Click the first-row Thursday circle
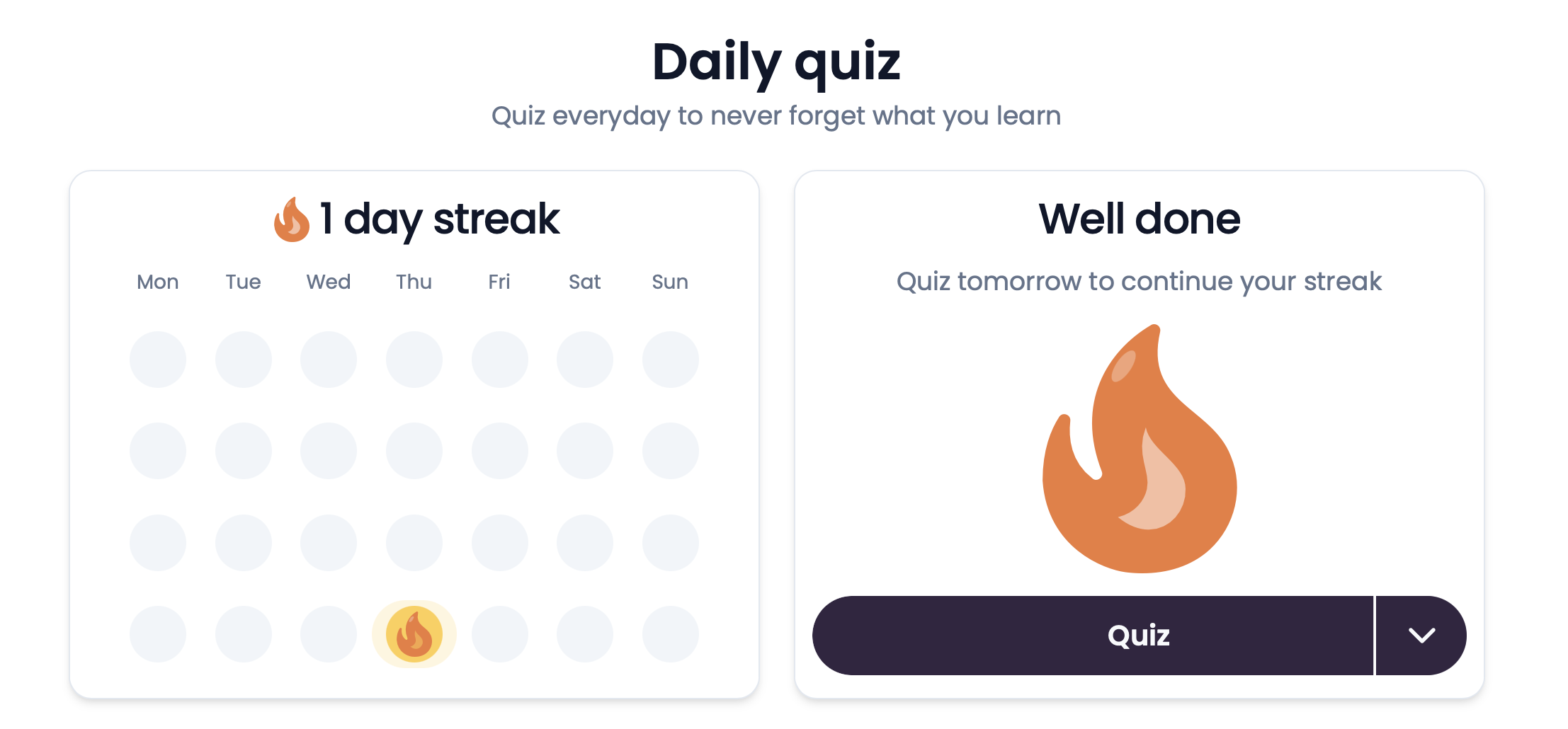 [x=414, y=360]
